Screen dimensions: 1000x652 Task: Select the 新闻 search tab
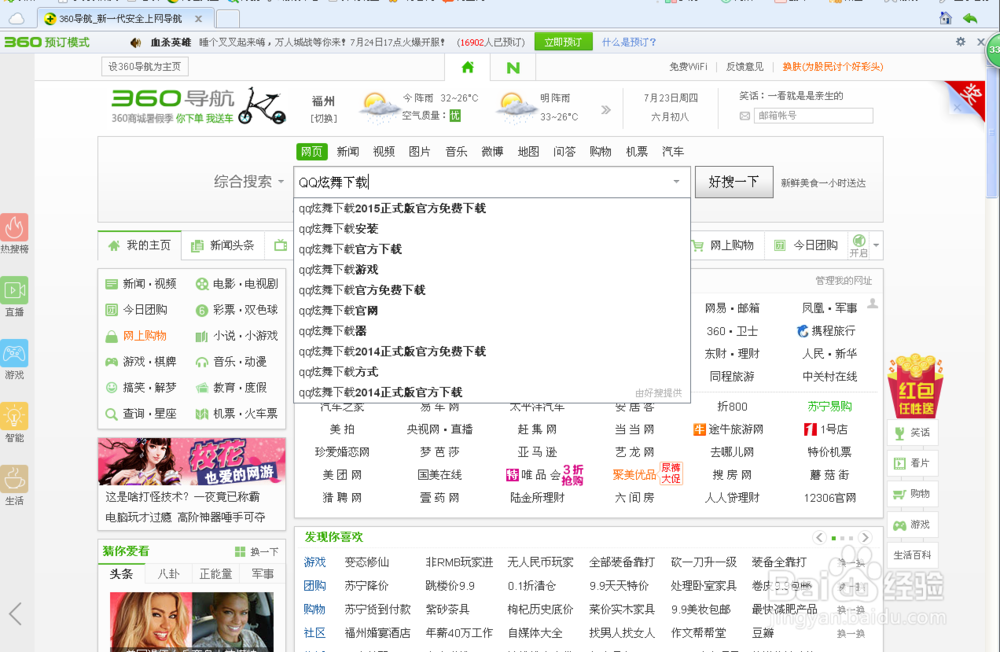[x=348, y=151]
